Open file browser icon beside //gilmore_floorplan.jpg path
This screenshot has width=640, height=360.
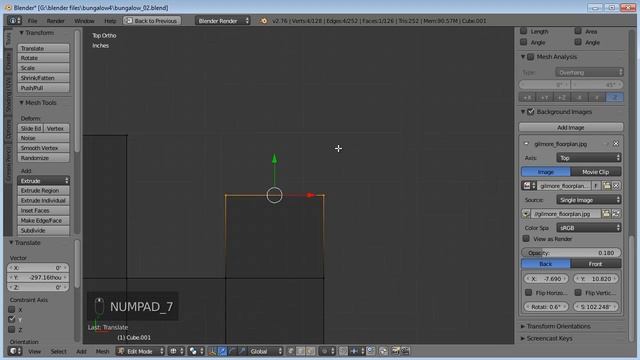606,213
